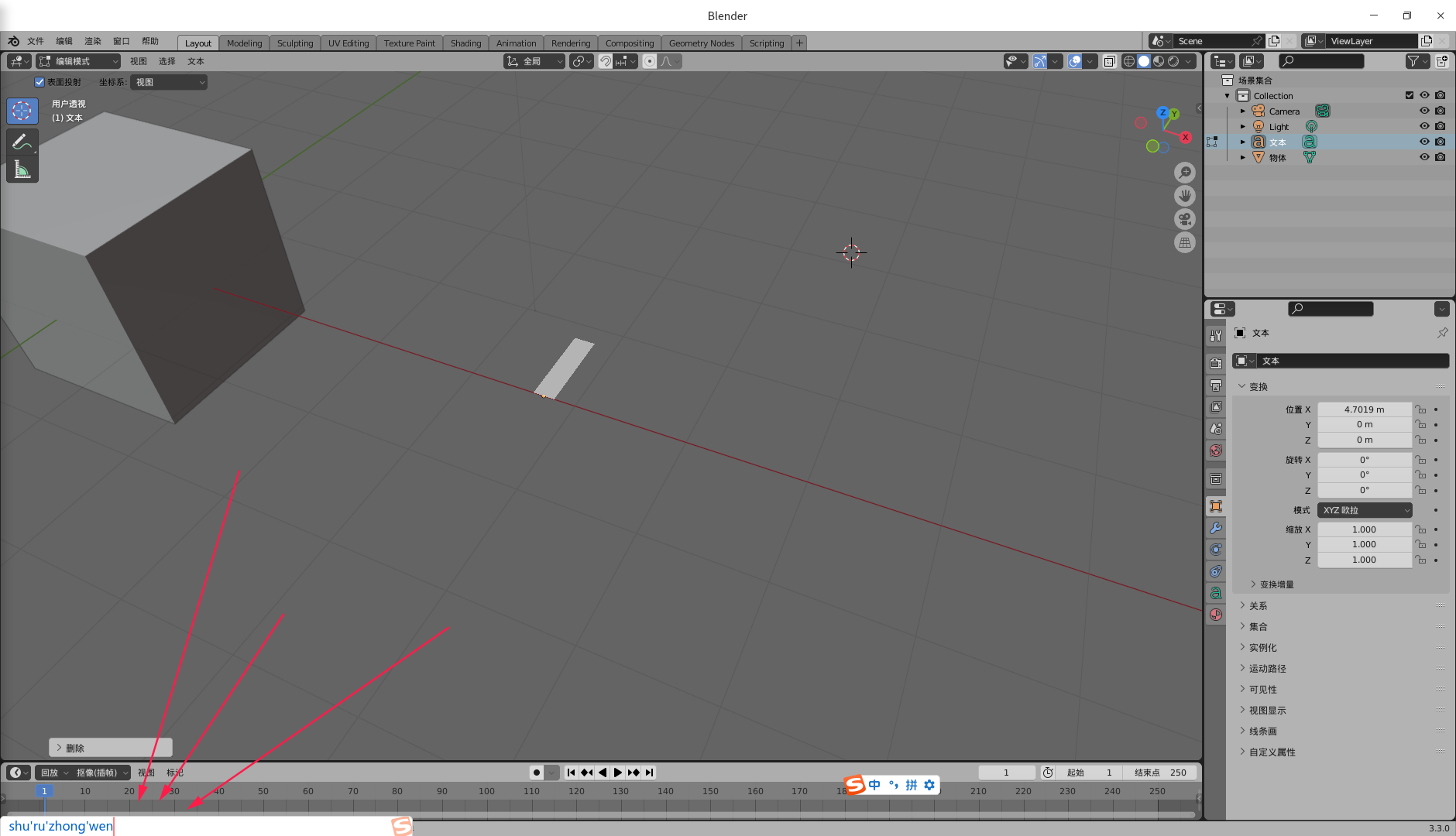Jump to the end frame with the playback button
1456x836 pixels.
(x=650, y=772)
